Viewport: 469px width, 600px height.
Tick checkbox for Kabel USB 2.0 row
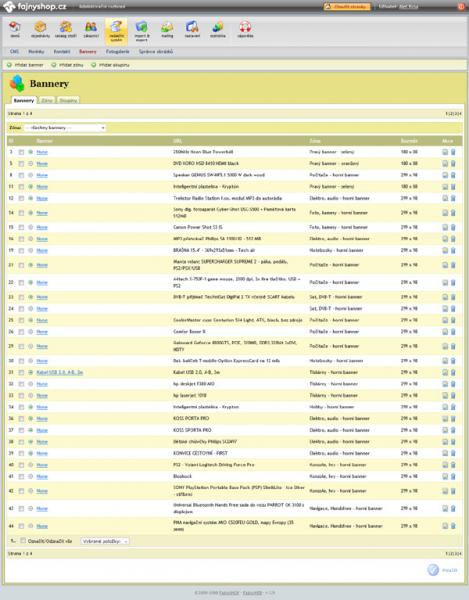click(x=21, y=372)
